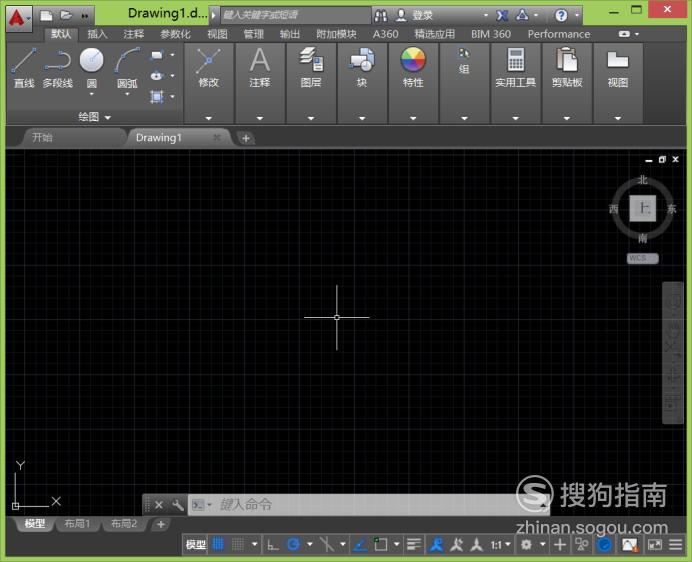Toggle object snap tracking in status bar
Screen dimensions: 692x562
pyautogui.click(x=360, y=545)
